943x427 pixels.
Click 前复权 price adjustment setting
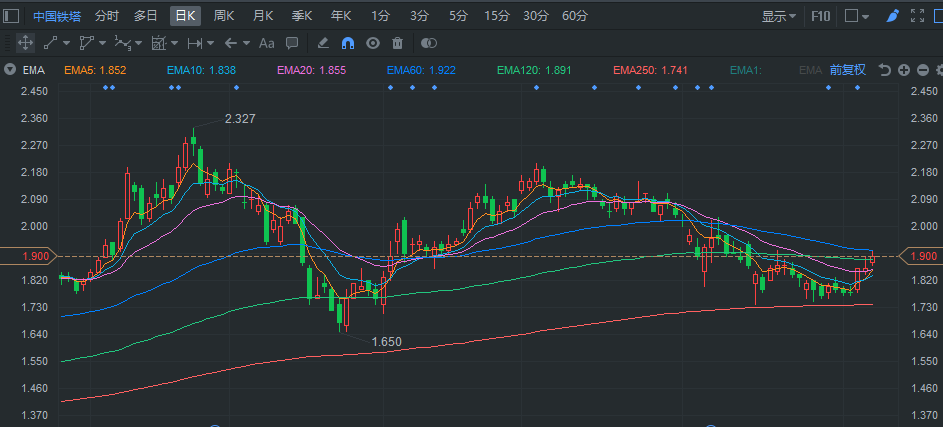848,70
